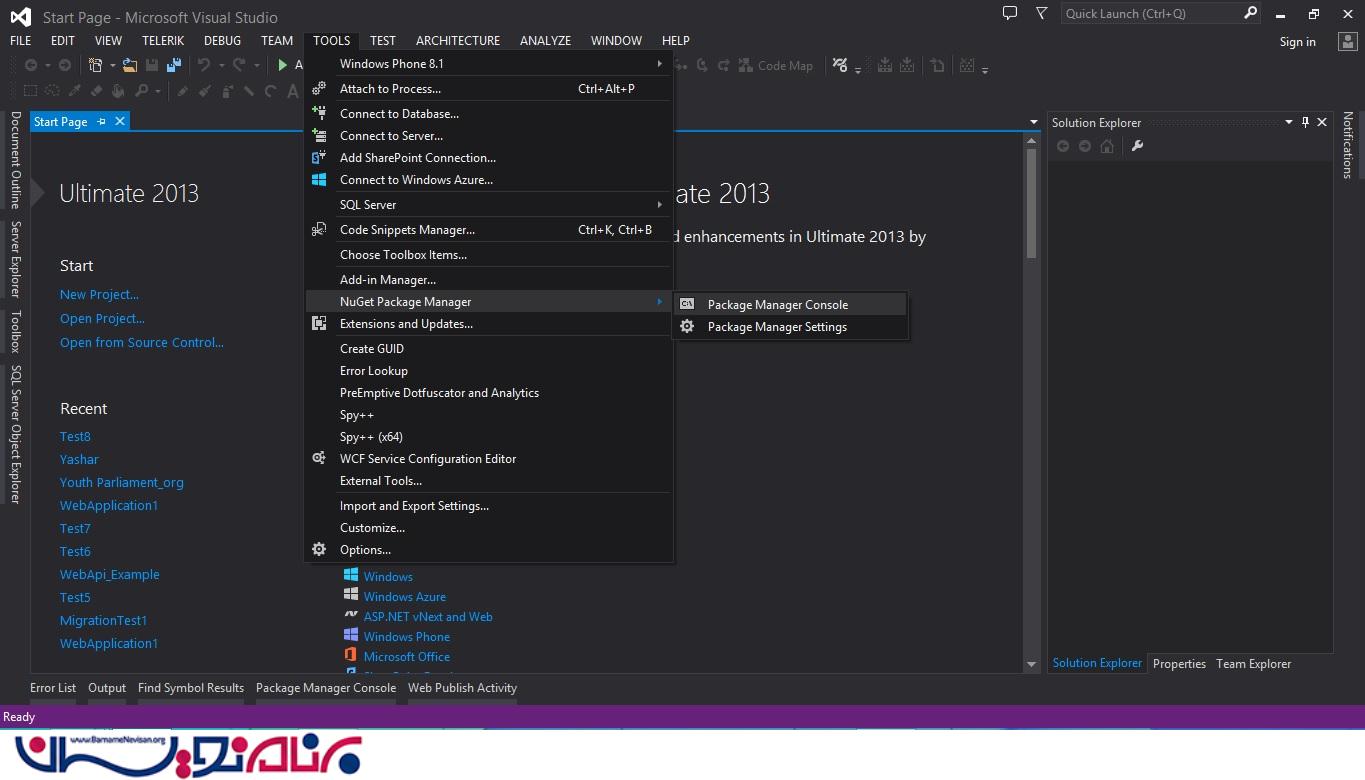Open the Notifications flag icon in title bar
Screen dimensions: 1365x780
tap(1041, 14)
